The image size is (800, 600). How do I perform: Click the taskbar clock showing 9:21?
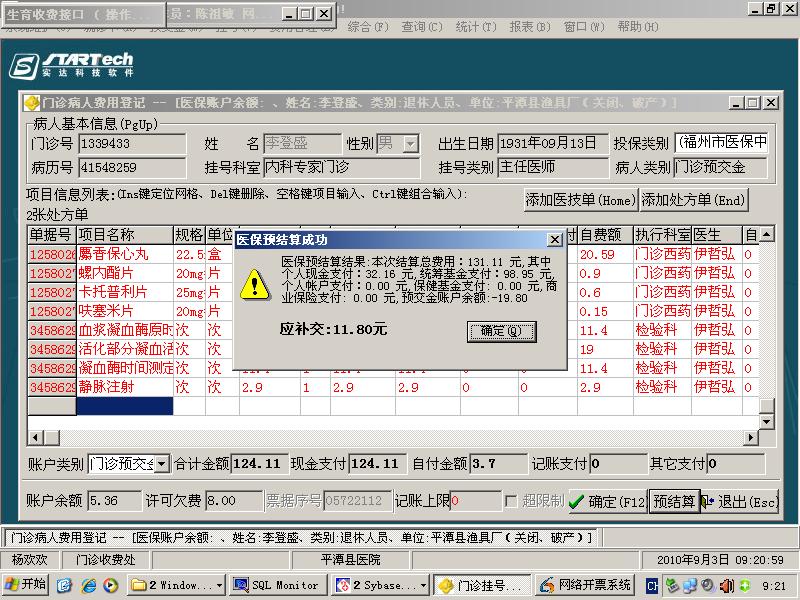(773, 586)
